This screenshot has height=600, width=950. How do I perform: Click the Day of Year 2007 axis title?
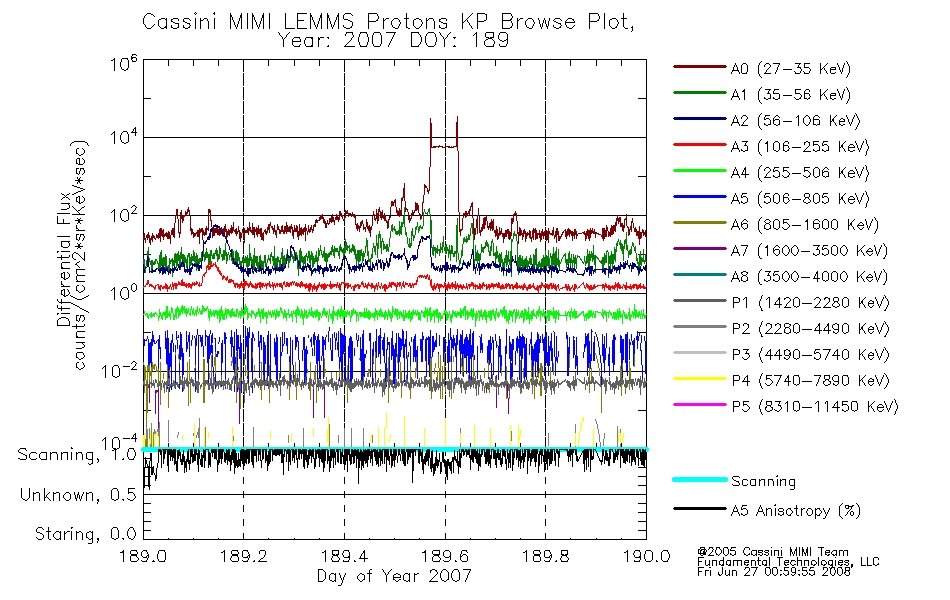[394, 576]
